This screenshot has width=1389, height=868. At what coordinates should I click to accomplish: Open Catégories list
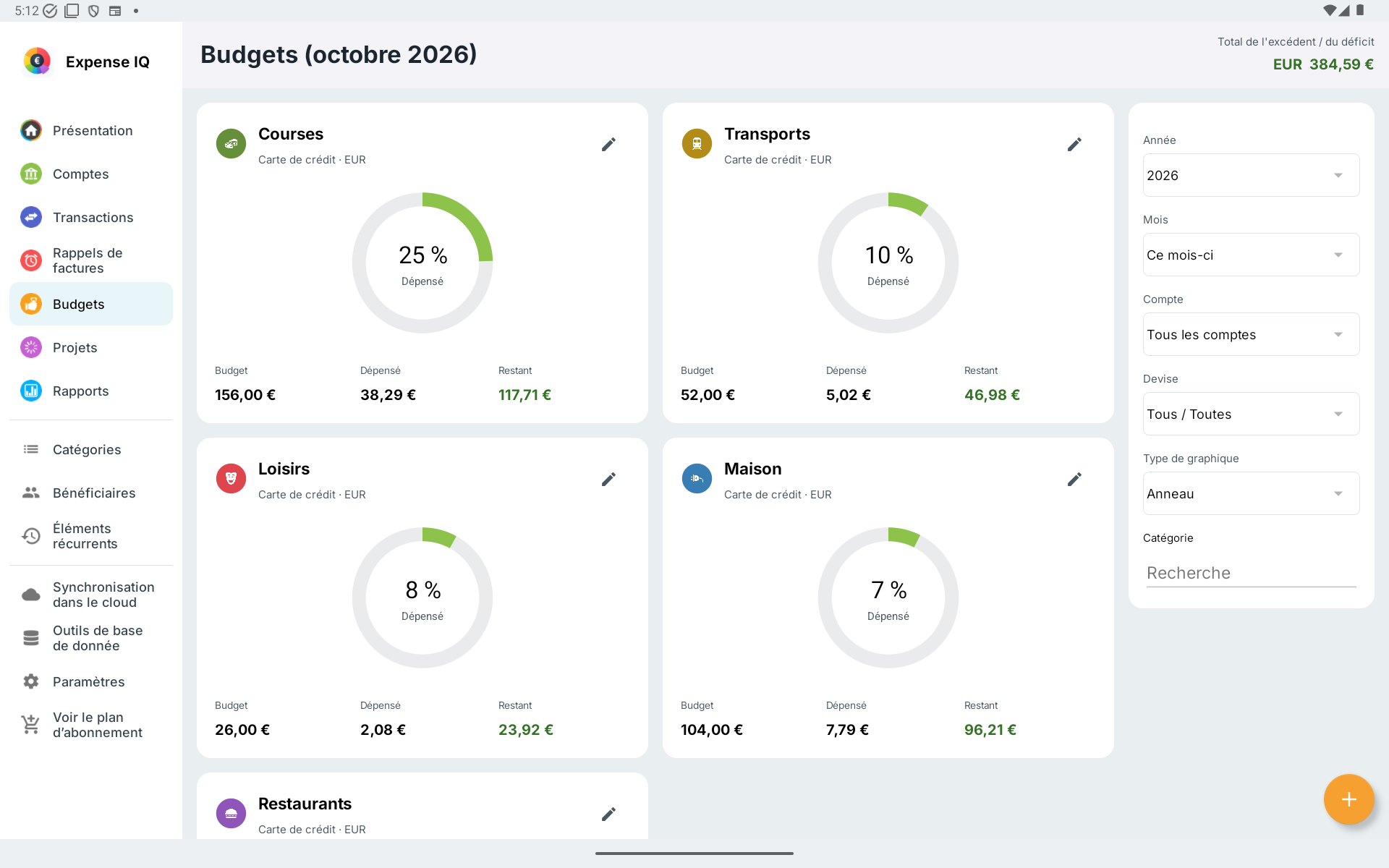point(91,449)
